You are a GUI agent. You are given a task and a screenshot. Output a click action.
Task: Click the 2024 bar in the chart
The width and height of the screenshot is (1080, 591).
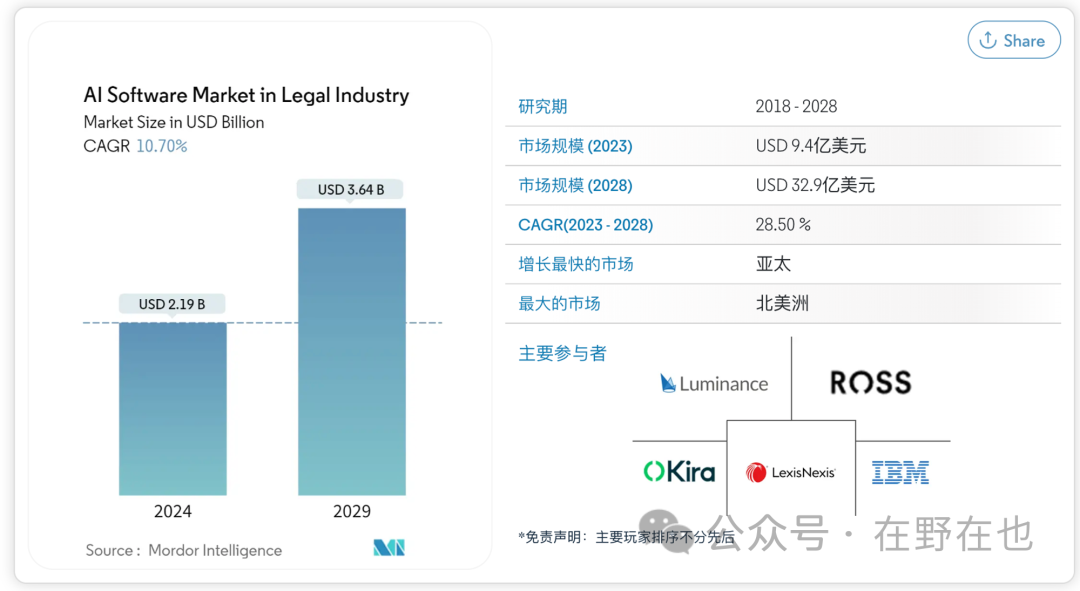(x=173, y=408)
